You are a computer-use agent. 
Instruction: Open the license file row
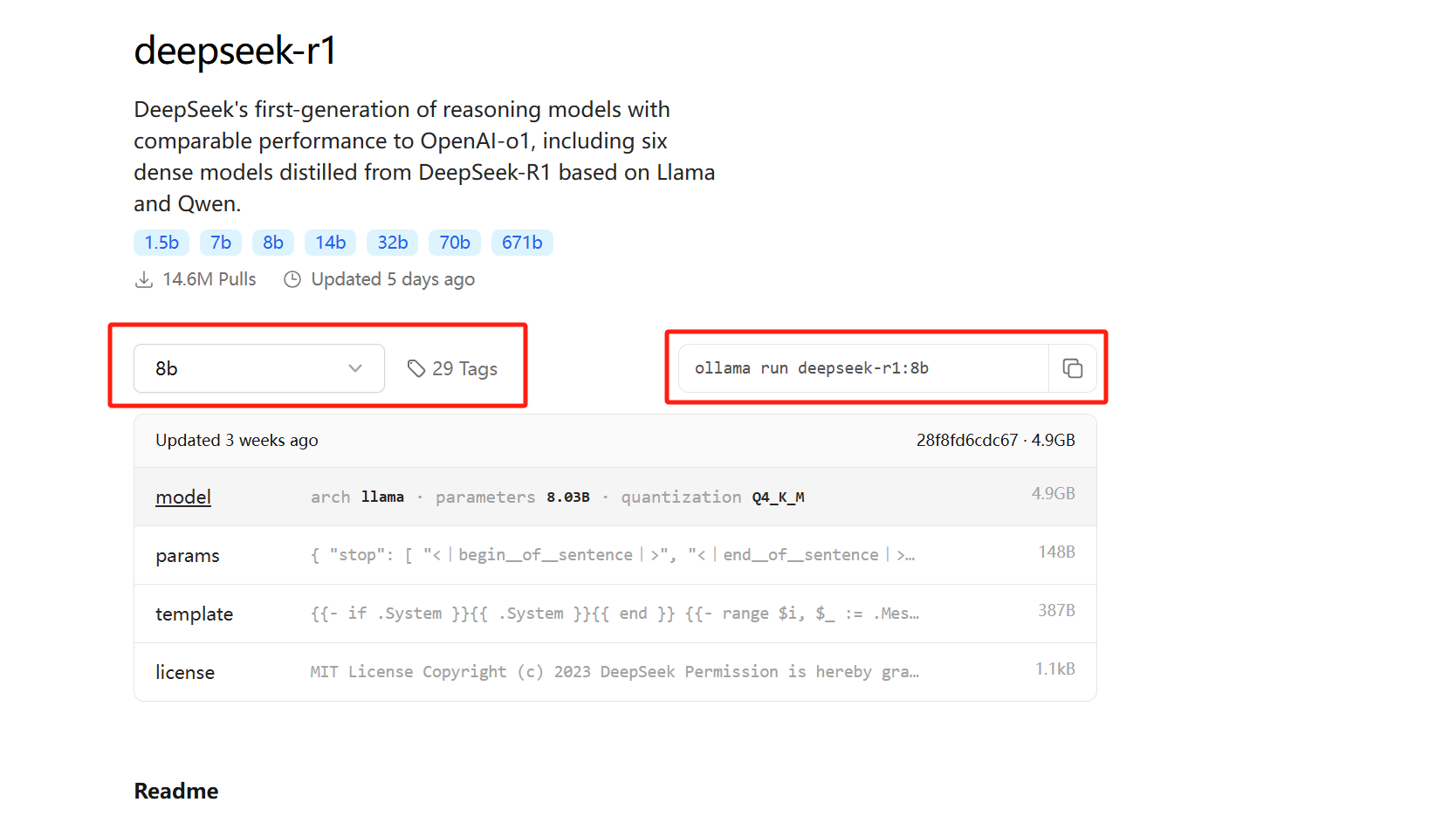(x=615, y=672)
